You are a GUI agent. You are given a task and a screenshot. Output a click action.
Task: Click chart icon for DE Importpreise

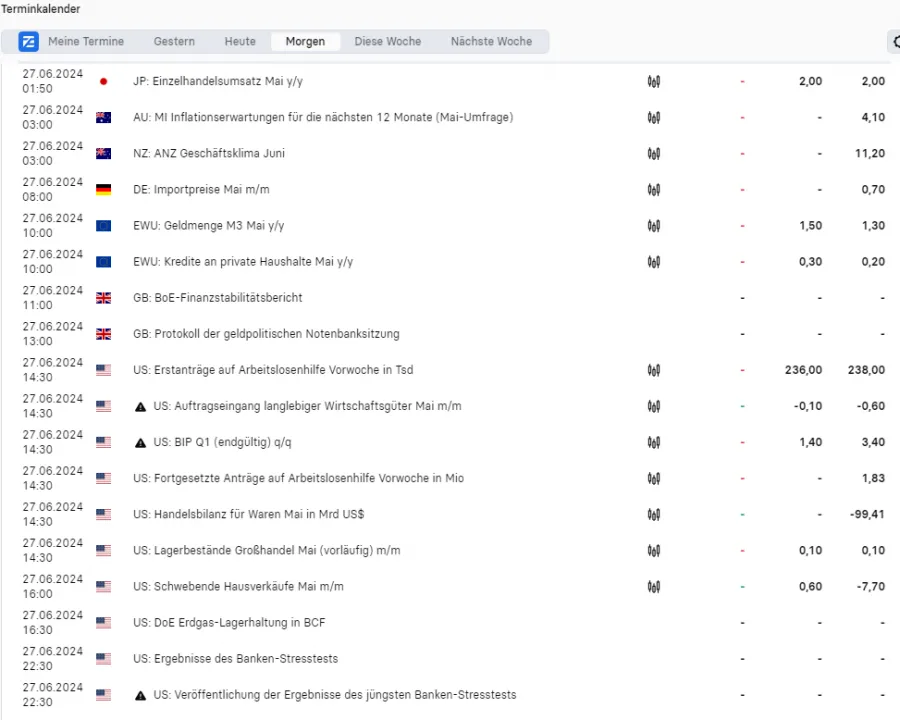(x=654, y=190)
